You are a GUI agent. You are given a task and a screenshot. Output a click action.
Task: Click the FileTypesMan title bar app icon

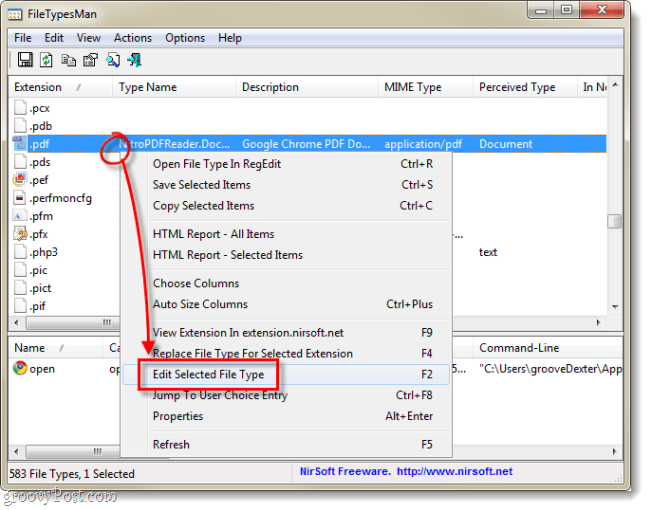coord(15,15)
